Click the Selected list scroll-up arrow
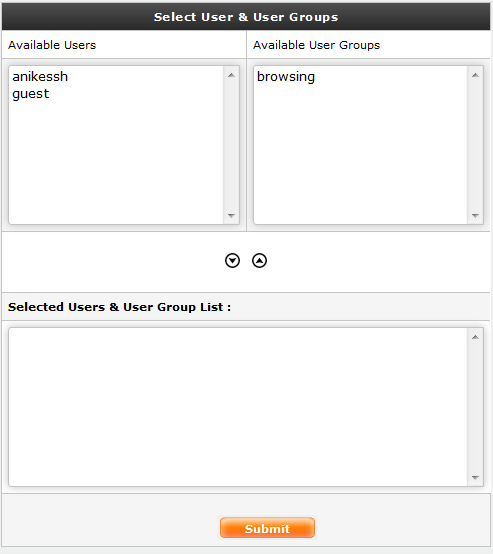The width and height of the screenshot is (493, 554). coord(475,337)
